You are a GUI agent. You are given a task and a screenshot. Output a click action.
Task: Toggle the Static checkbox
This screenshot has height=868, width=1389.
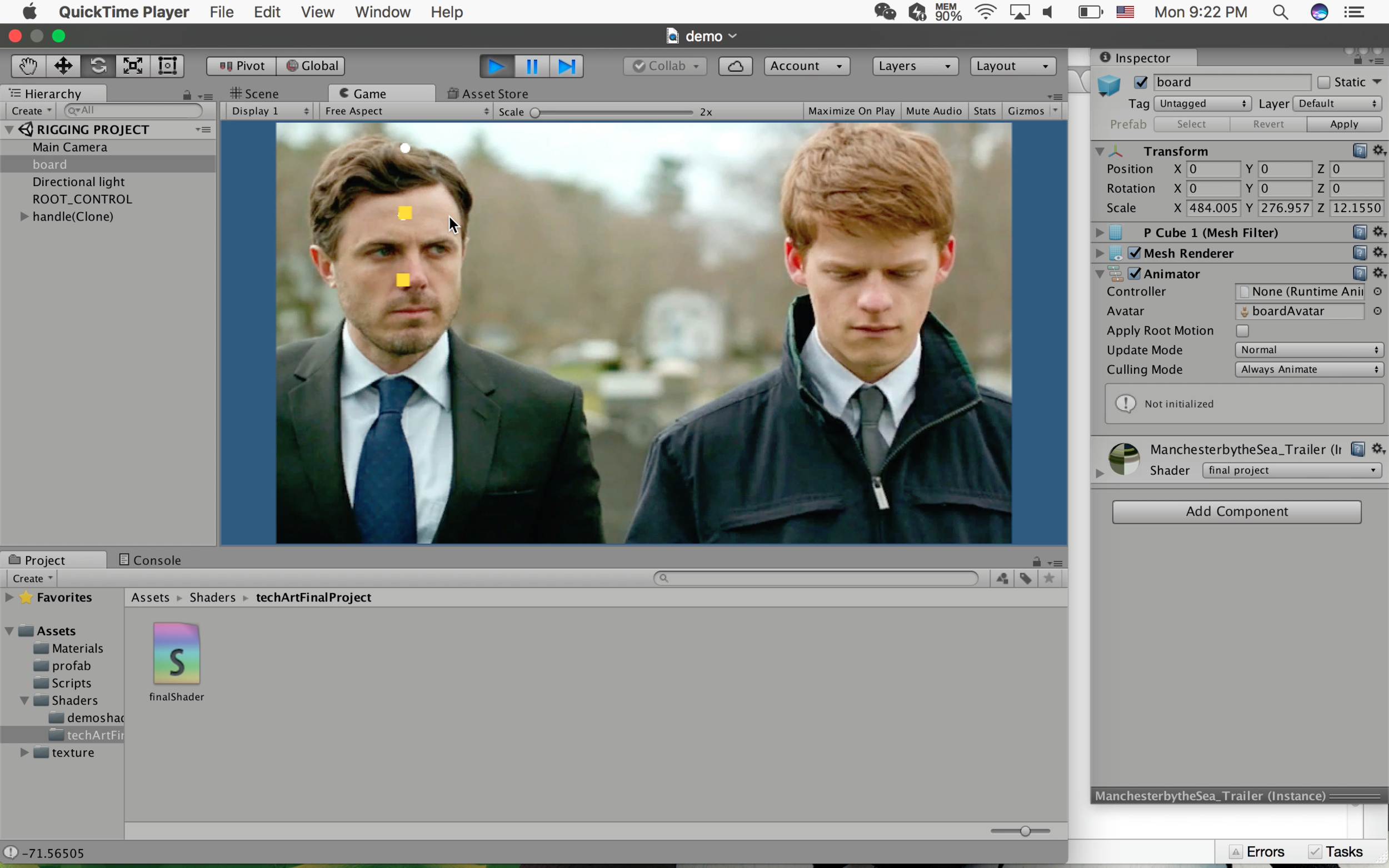pyautogui.click(x=1323, y=82)
